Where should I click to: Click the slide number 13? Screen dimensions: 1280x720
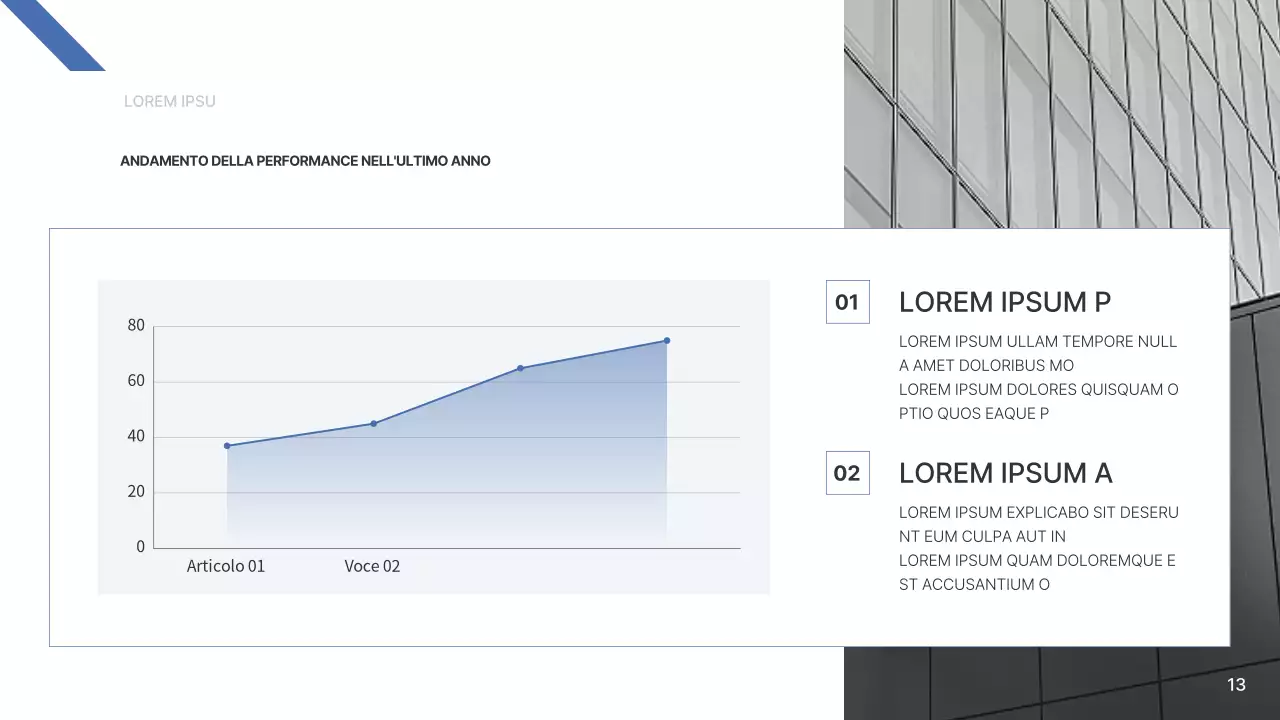tap(1236, 685)
